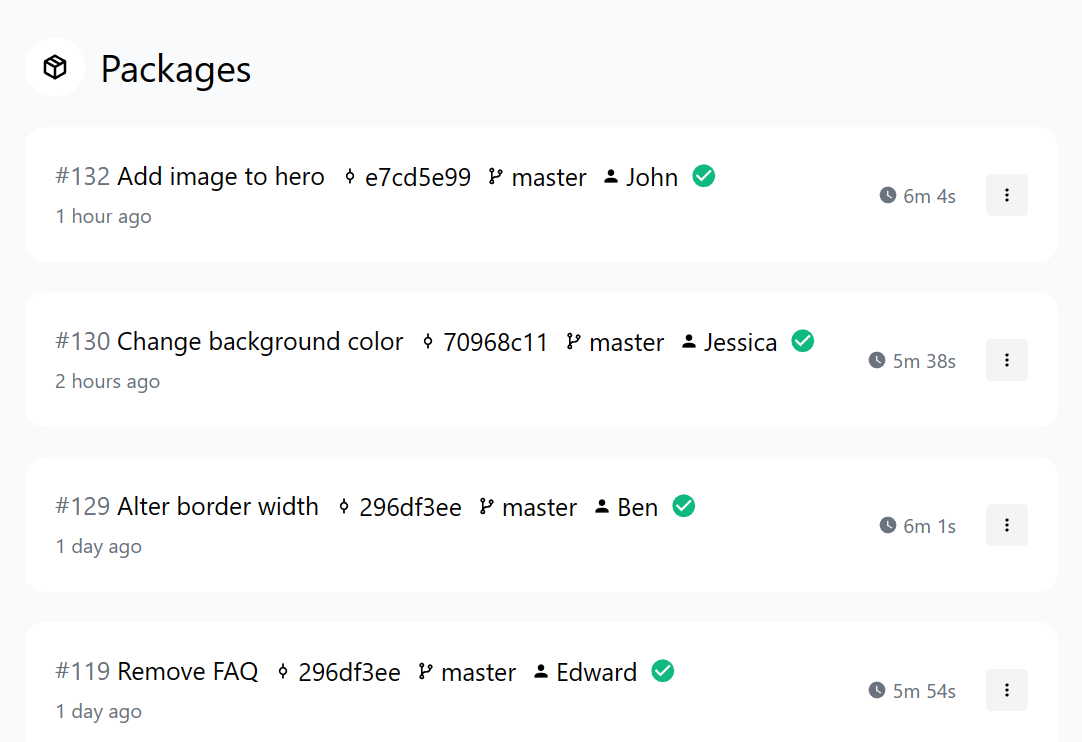
Task: Click commit icon beside e7cd5e99
Action: (350, 177)
